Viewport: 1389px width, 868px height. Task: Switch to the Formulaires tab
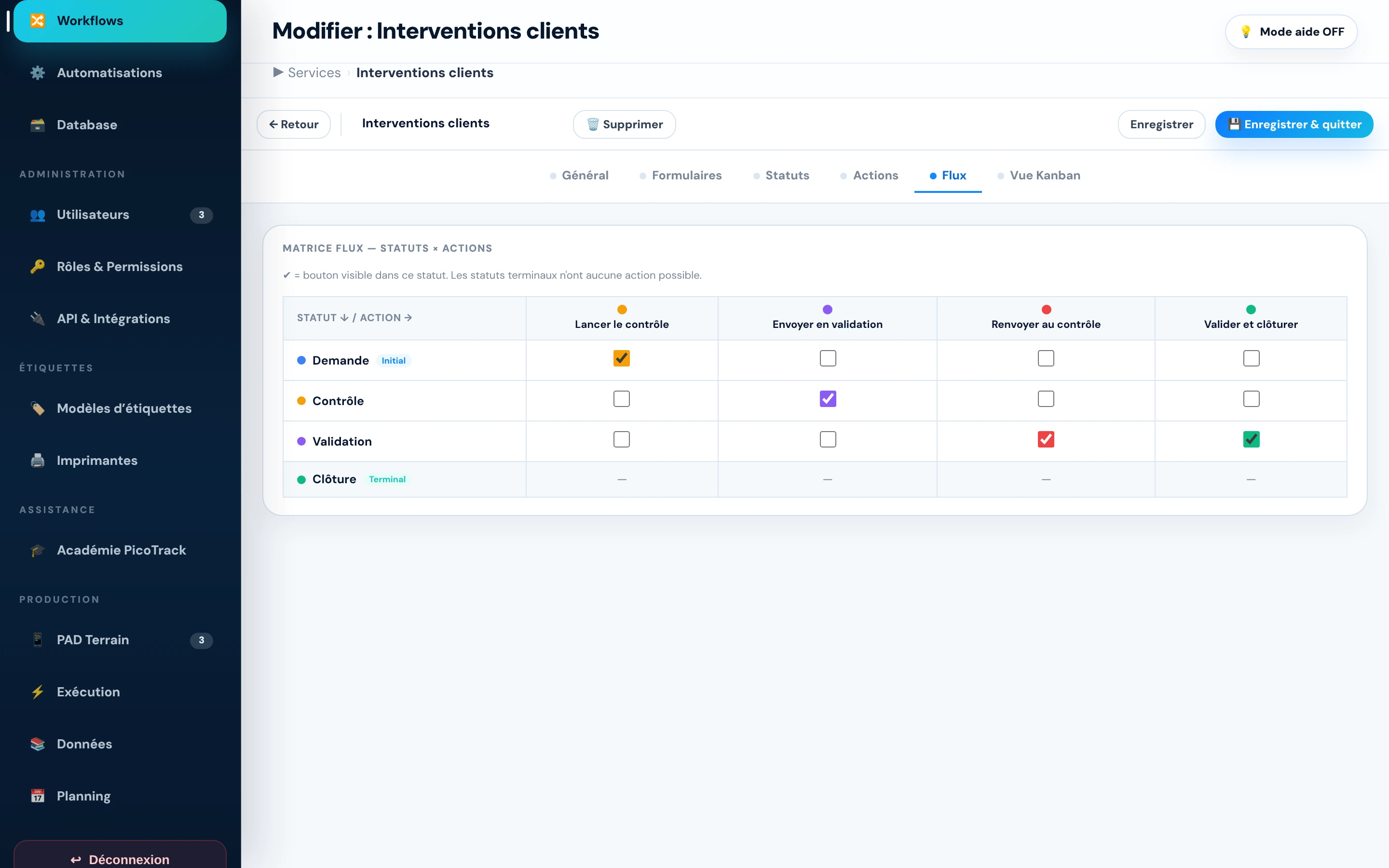[681, 176]
